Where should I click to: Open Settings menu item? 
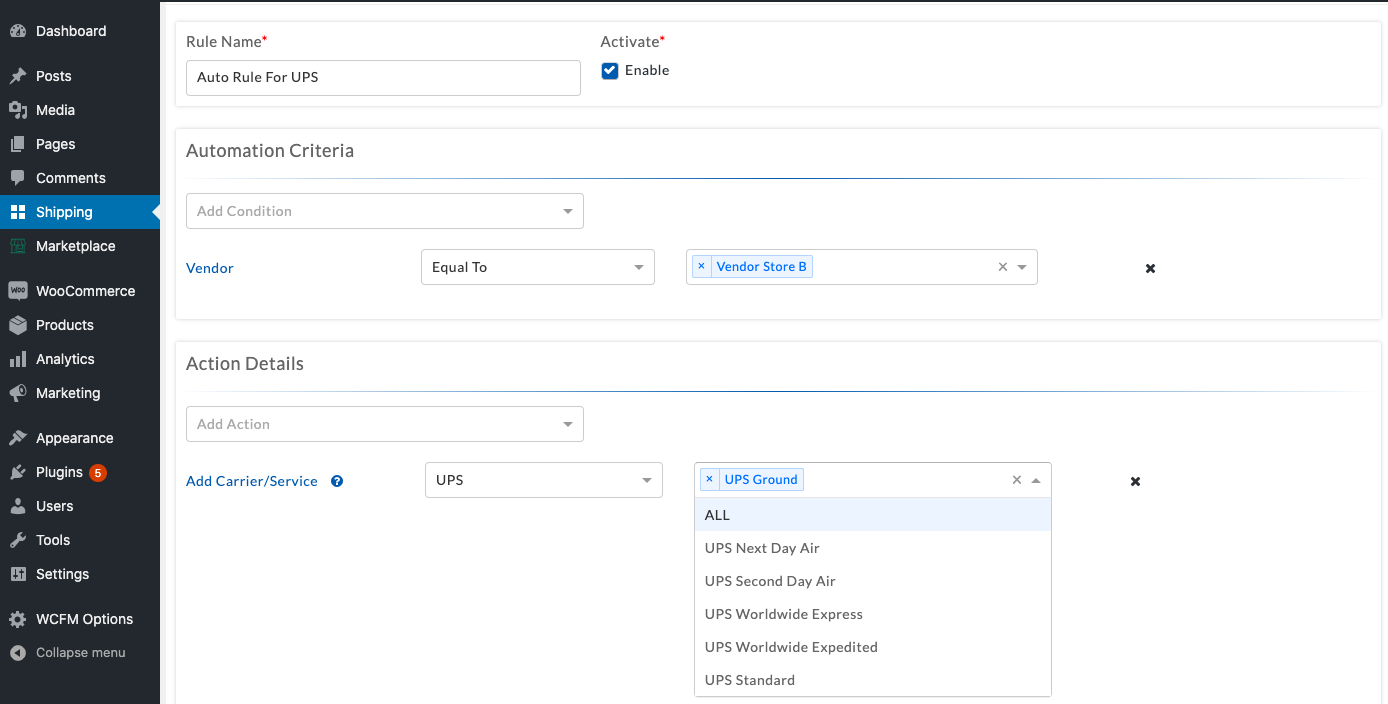click(x=63, y=574)
